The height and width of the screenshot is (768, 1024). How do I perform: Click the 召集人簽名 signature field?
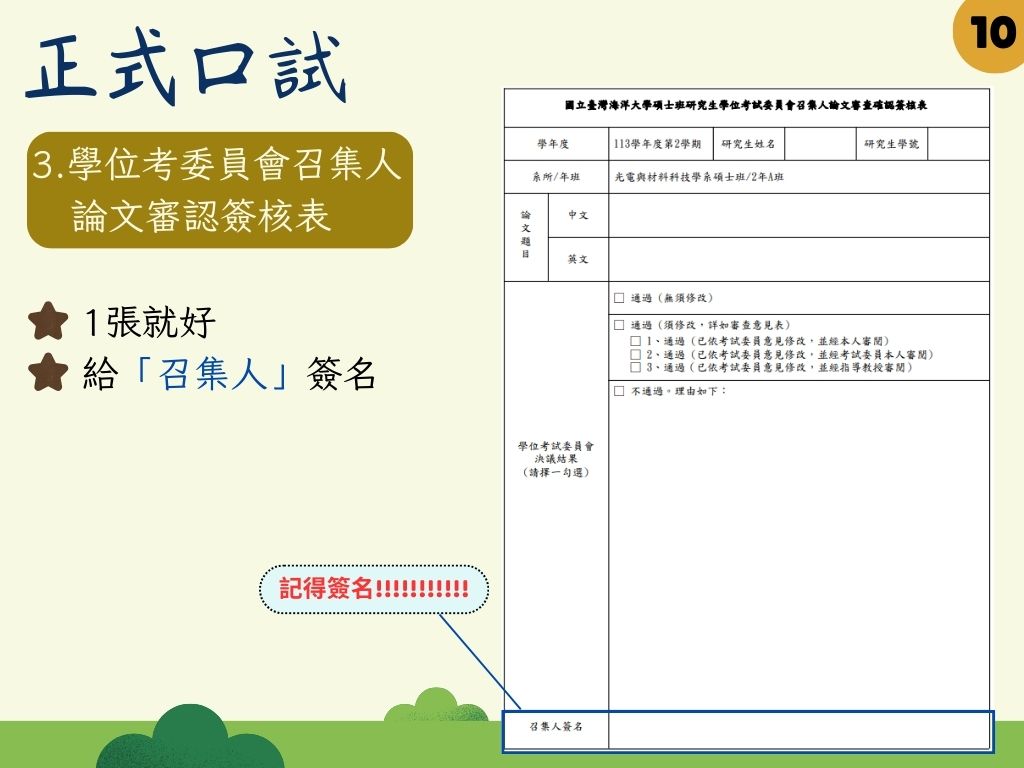pos(798,728)
